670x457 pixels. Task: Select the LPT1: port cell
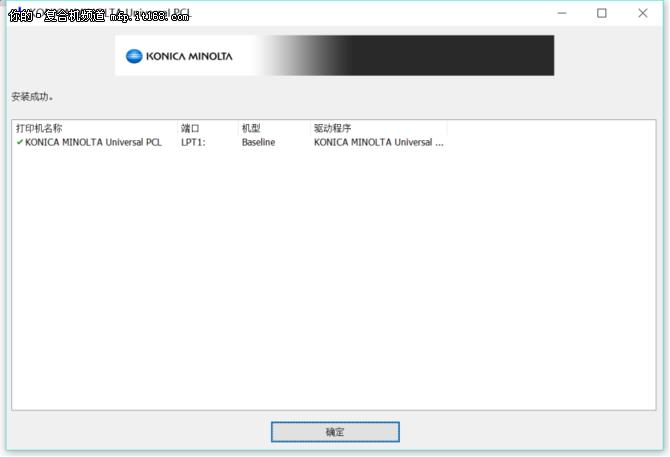[x=193, y=142]
